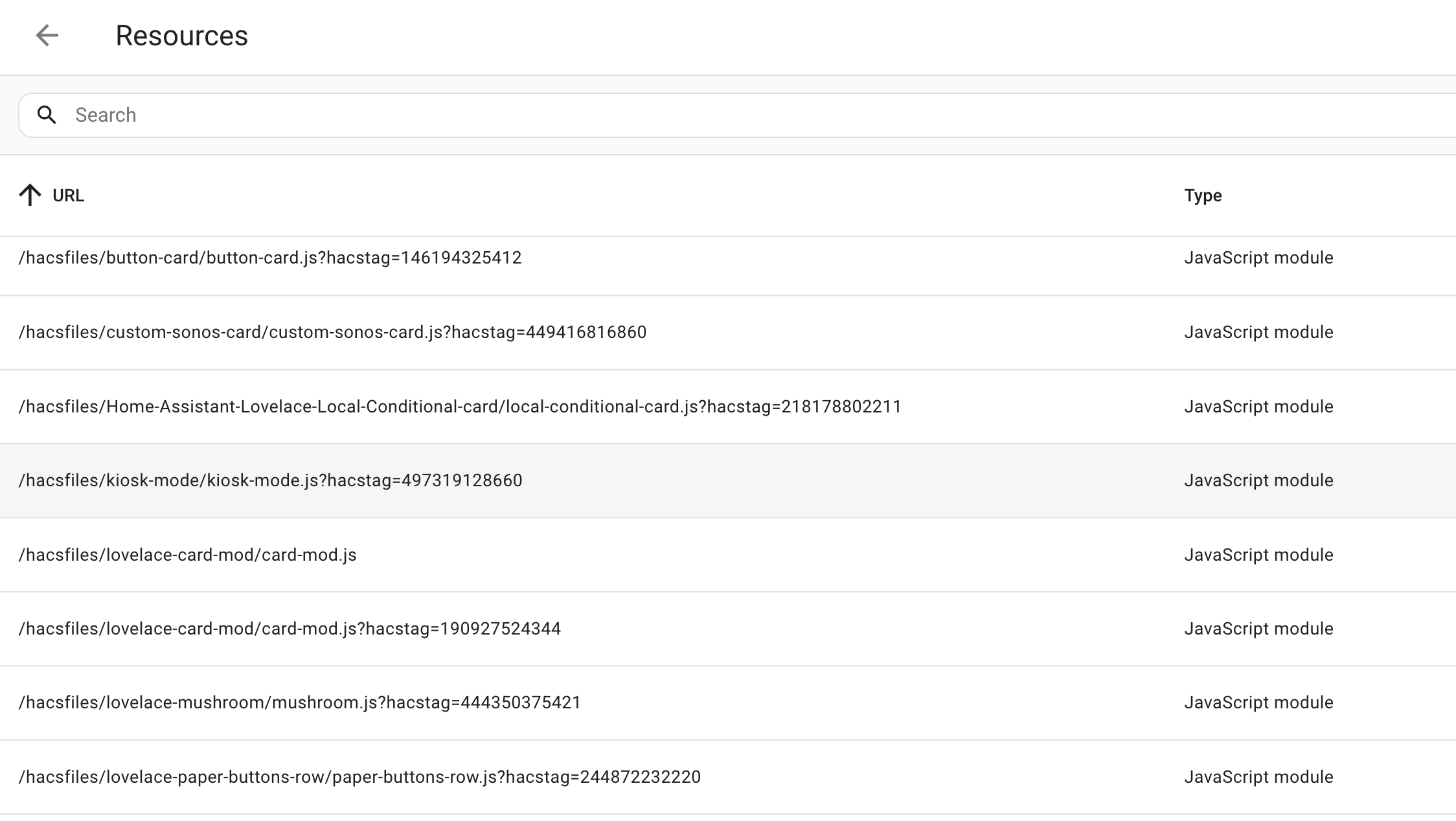Image resolution: width=1456 pixels, height=821 pixels.
Task: Open card-mod.js row without hacstag
Action: (x=188, y=555)
